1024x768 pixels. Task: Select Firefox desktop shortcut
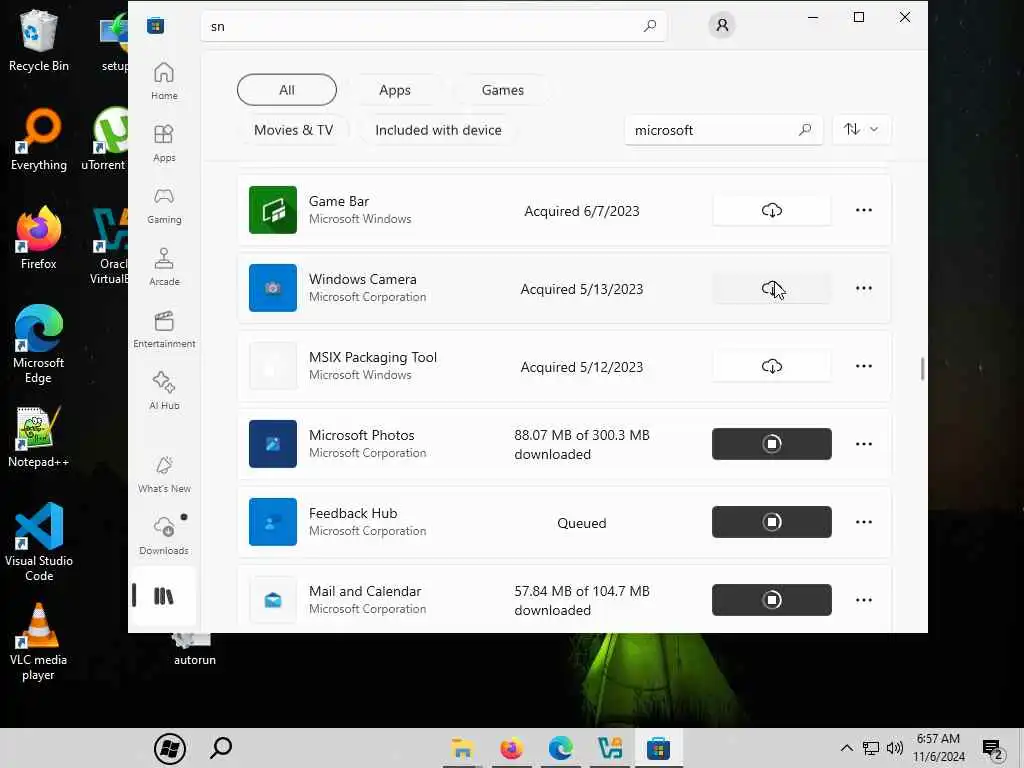pos(39,238)
